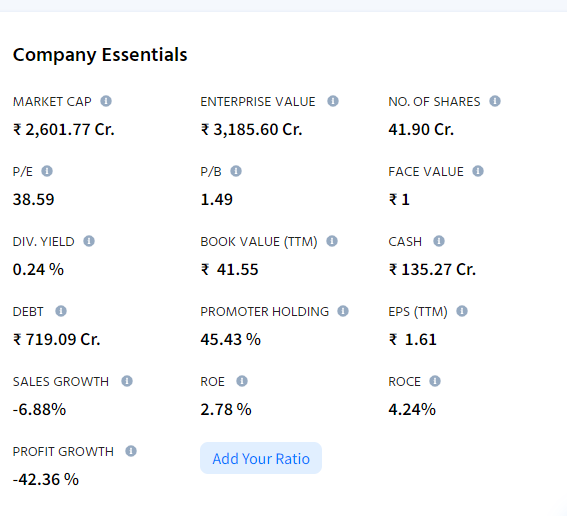567x516 pixels.
Task: Show the EPS (TTM) info icon
Action: pos(462,311)
